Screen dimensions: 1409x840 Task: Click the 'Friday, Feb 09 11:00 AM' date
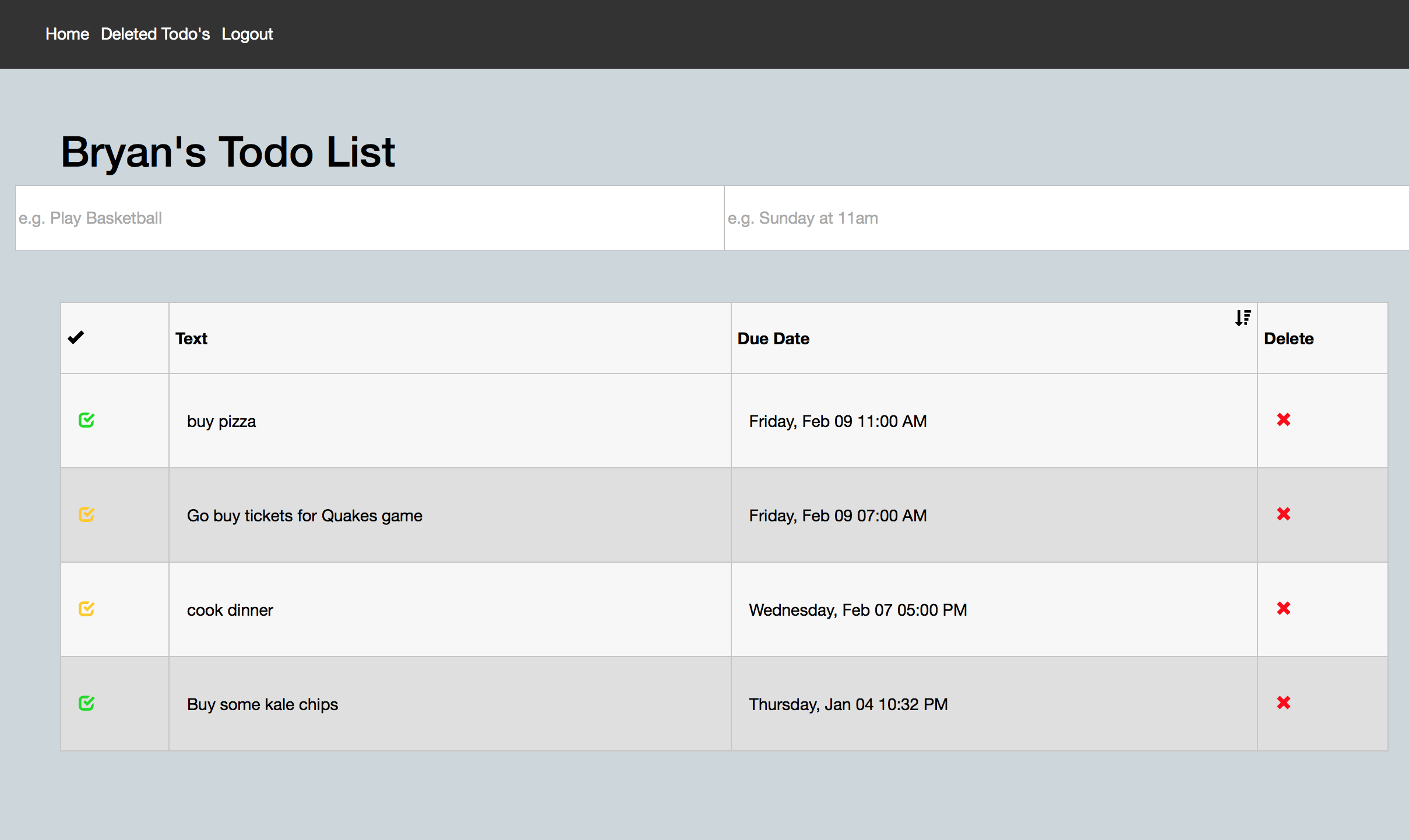[837, 422]
